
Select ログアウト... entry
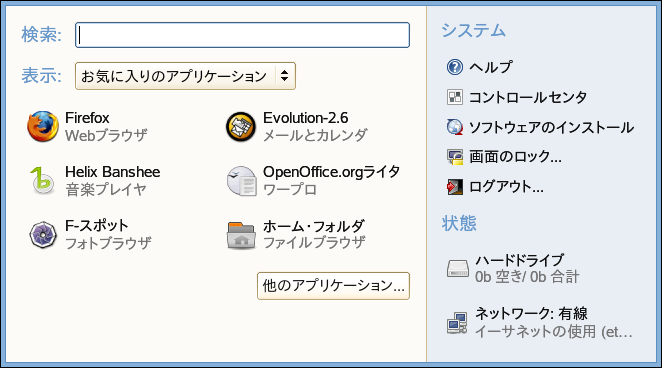(x=506, y=187)
